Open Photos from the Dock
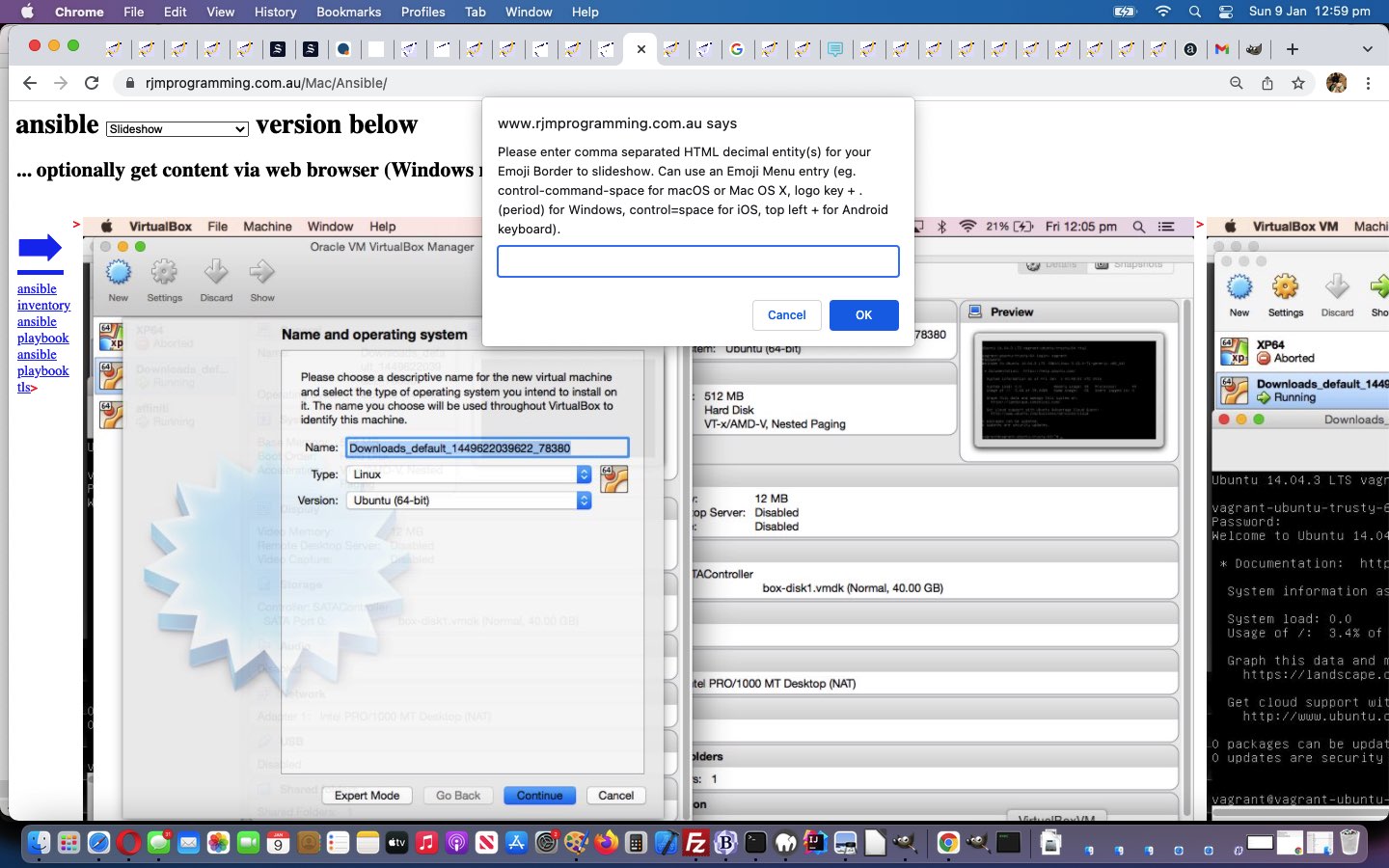This screenshot has height=868, width=1389. tap(218, 843)
